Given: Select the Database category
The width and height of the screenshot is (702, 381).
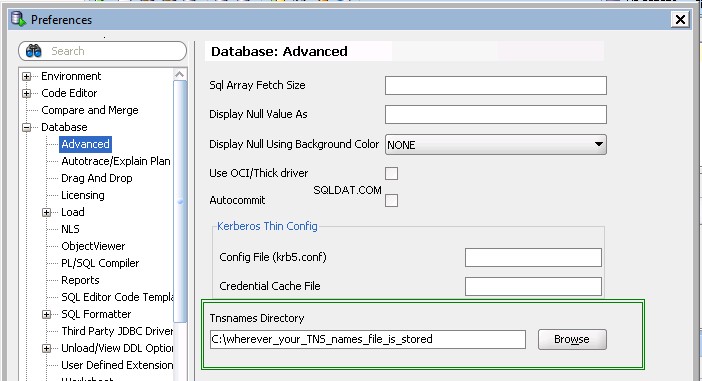Looking at the screenshot, I should [64, 127].
